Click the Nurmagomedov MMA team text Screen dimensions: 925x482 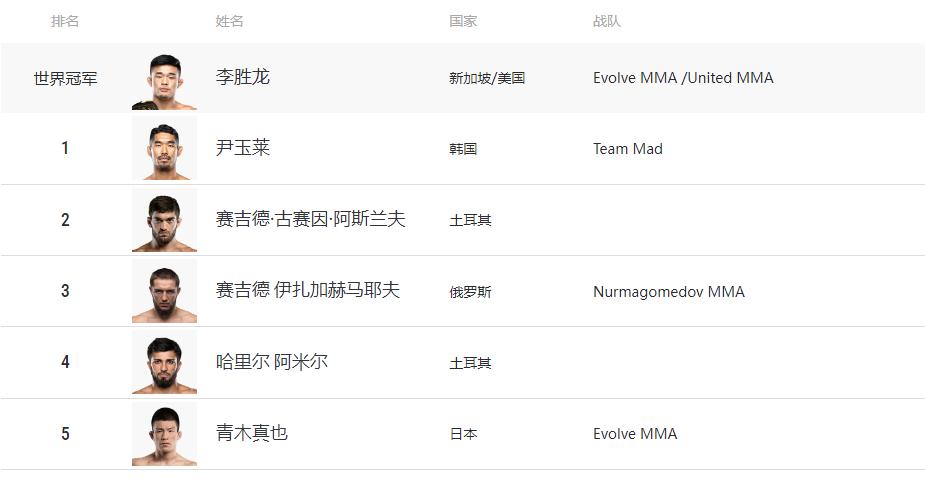(669, 291)
